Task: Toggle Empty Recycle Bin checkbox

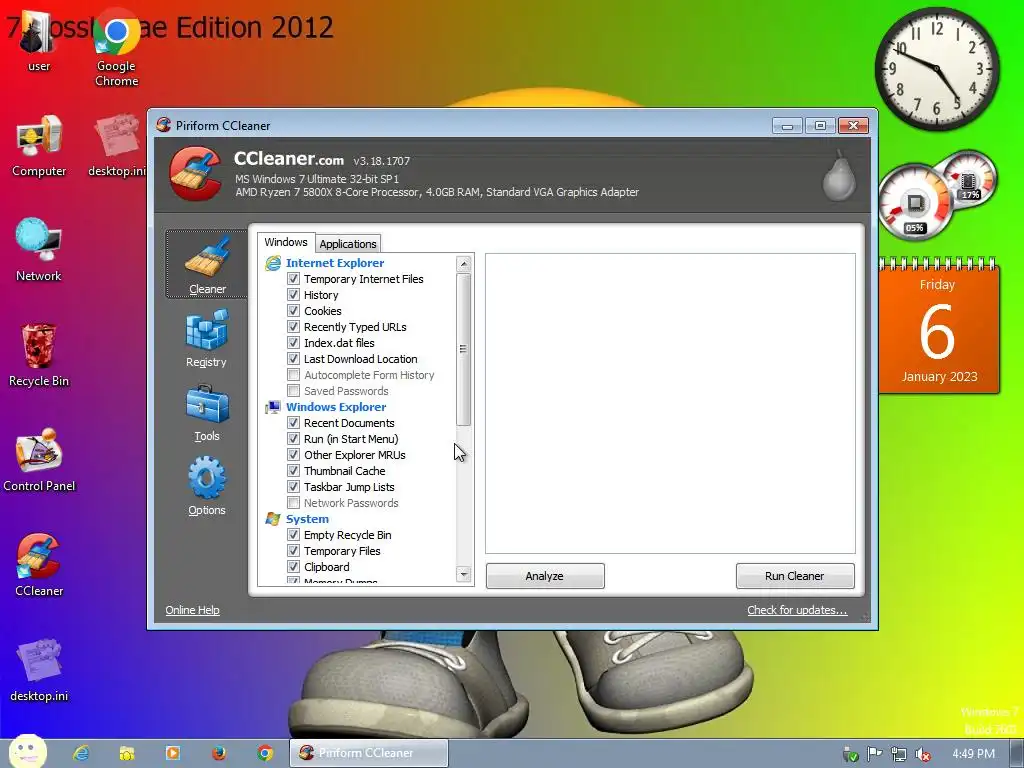Action: [x=293, y=535]
